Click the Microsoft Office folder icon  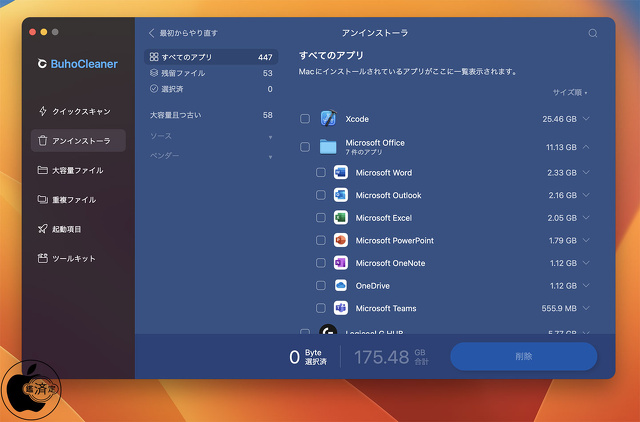pos(328,147)
